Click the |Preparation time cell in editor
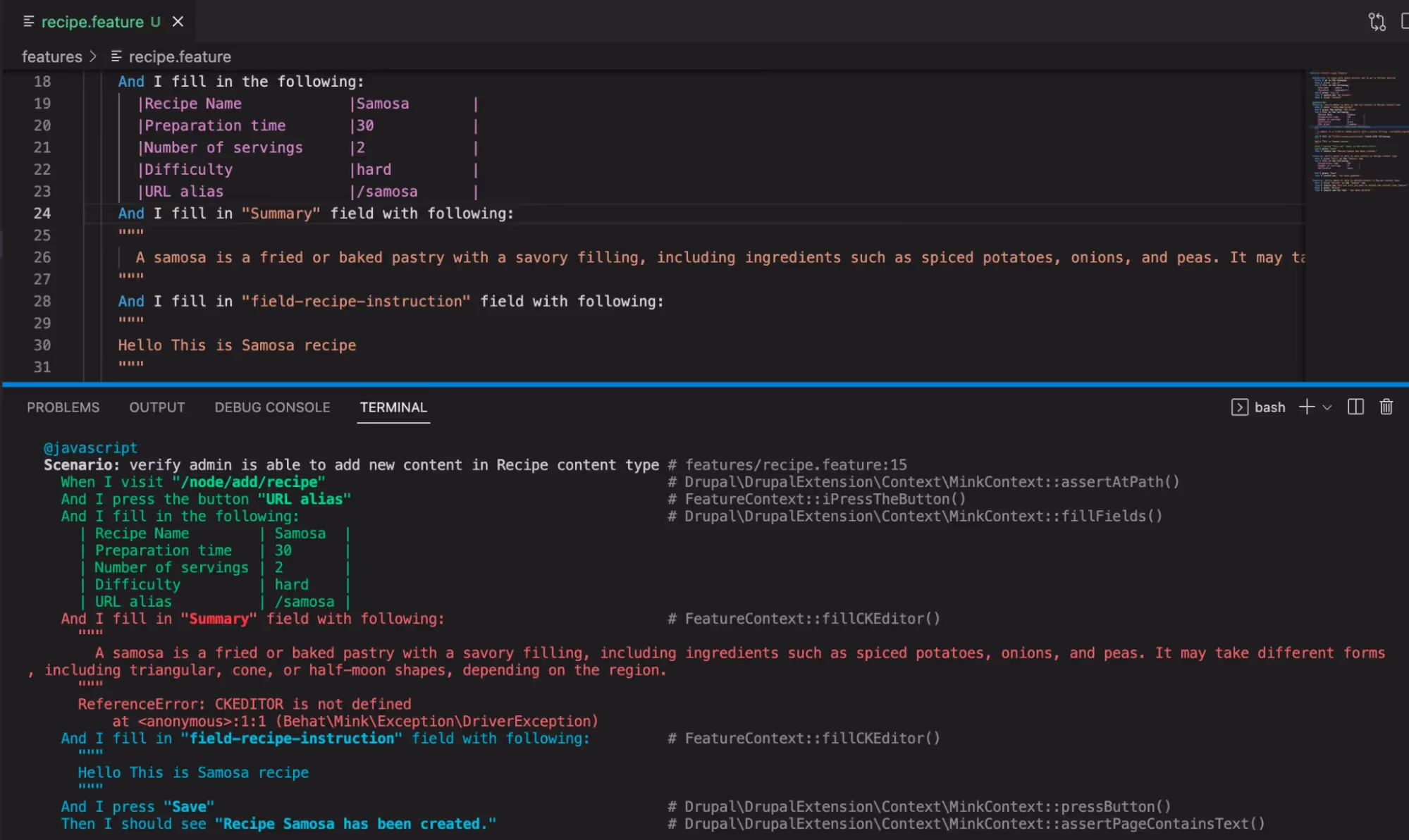Viewport: 1409px width, 840px height. coord(211,125)
